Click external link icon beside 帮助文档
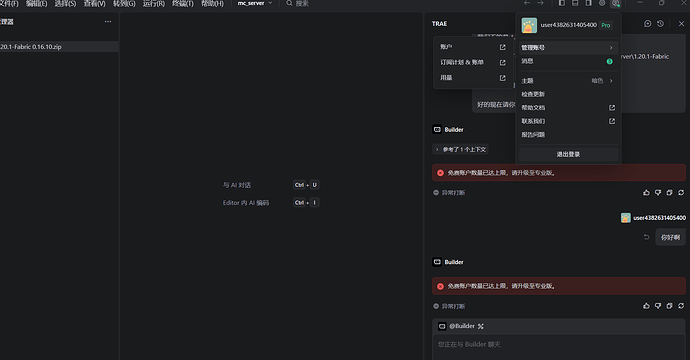The width and height of the screenshot is (690, 360). tap(612, 108)
